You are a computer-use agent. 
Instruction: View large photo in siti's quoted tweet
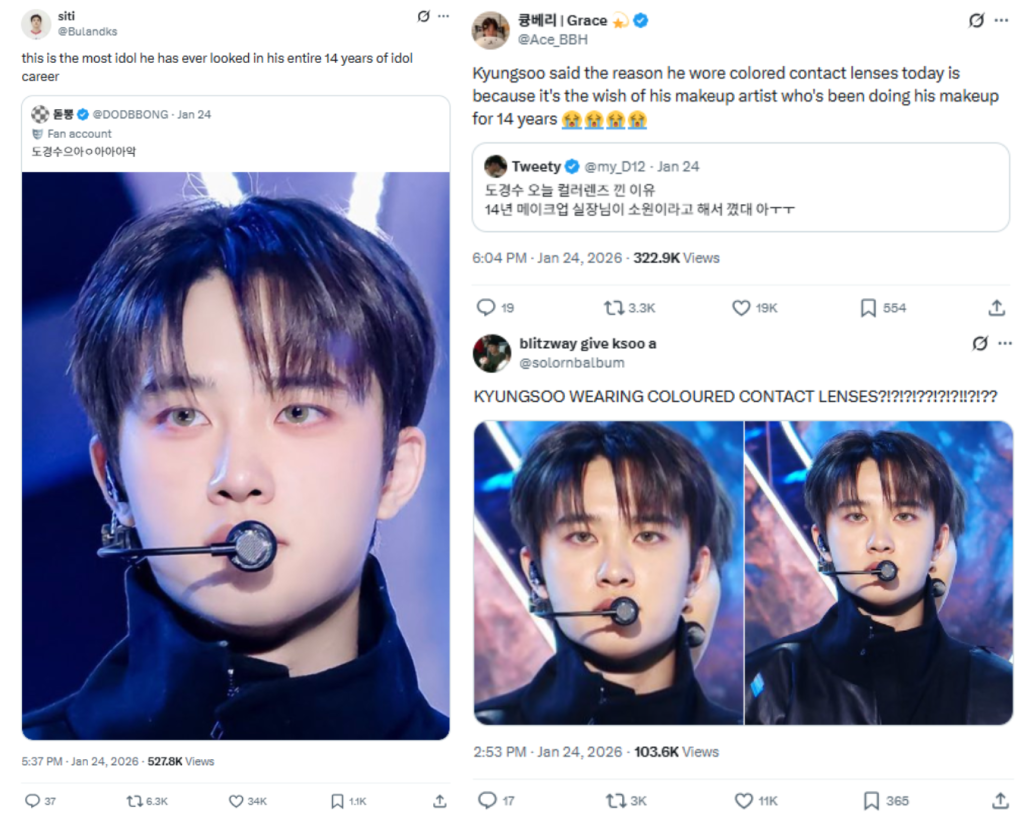pos(236,456)
